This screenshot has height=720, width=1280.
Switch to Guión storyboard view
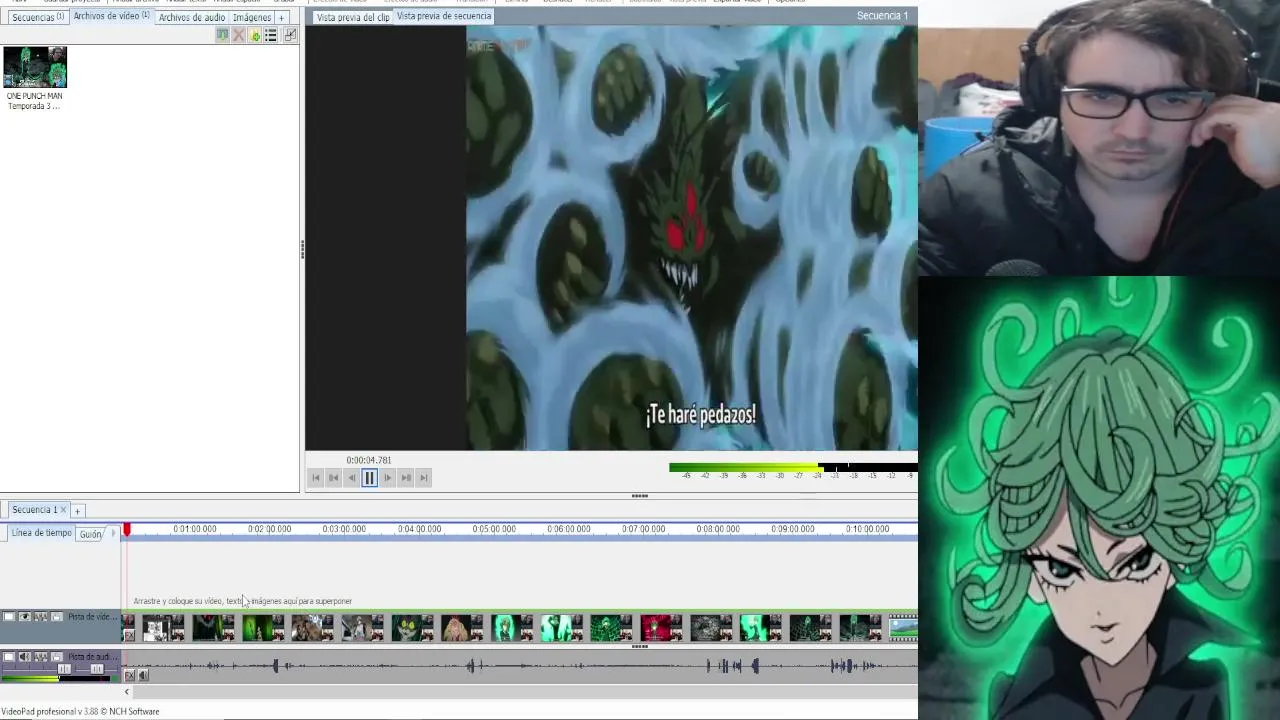click(x=91, y=534)
